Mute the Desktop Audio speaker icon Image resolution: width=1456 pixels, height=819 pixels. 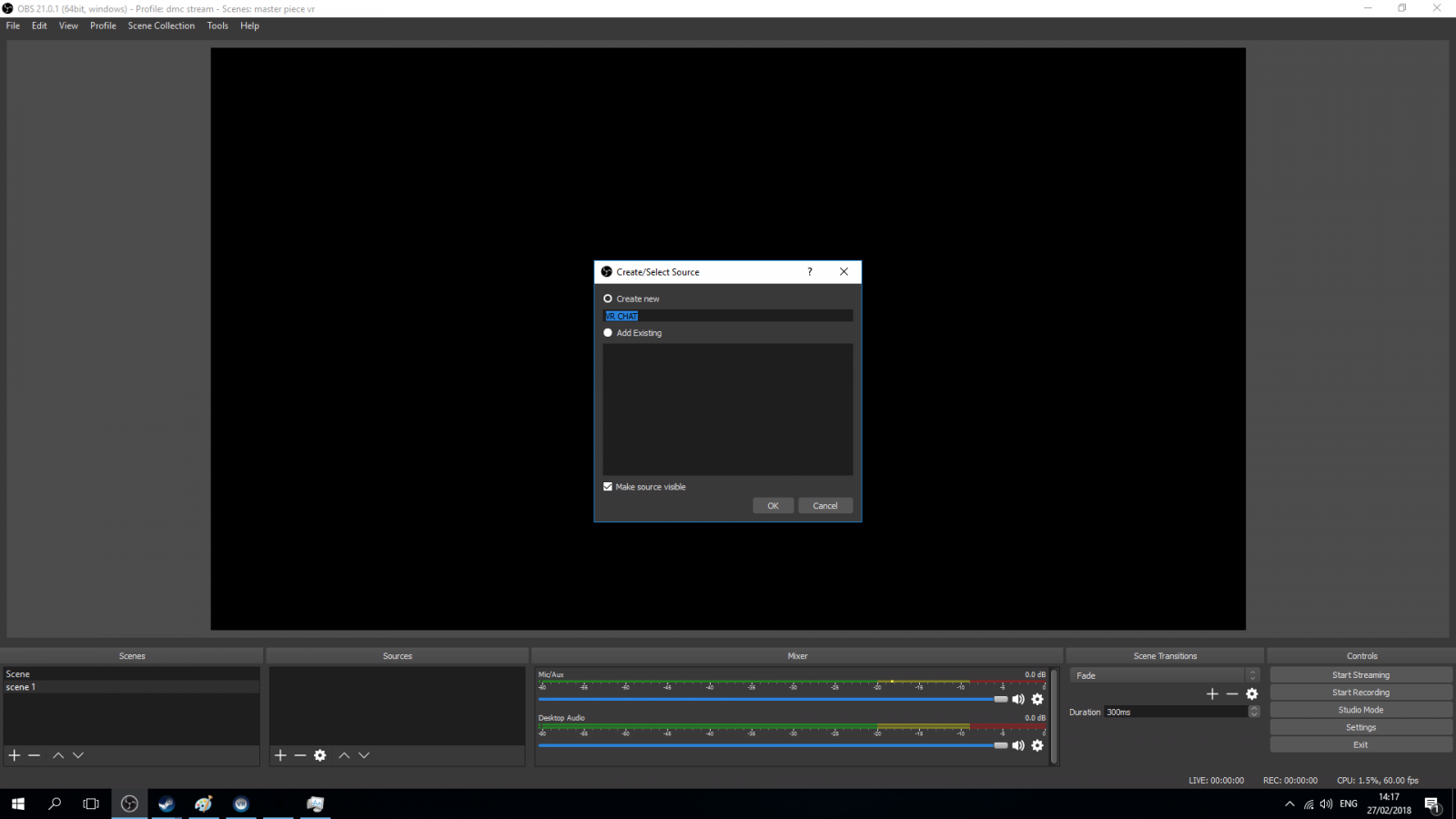click(x=1018, y=745)
